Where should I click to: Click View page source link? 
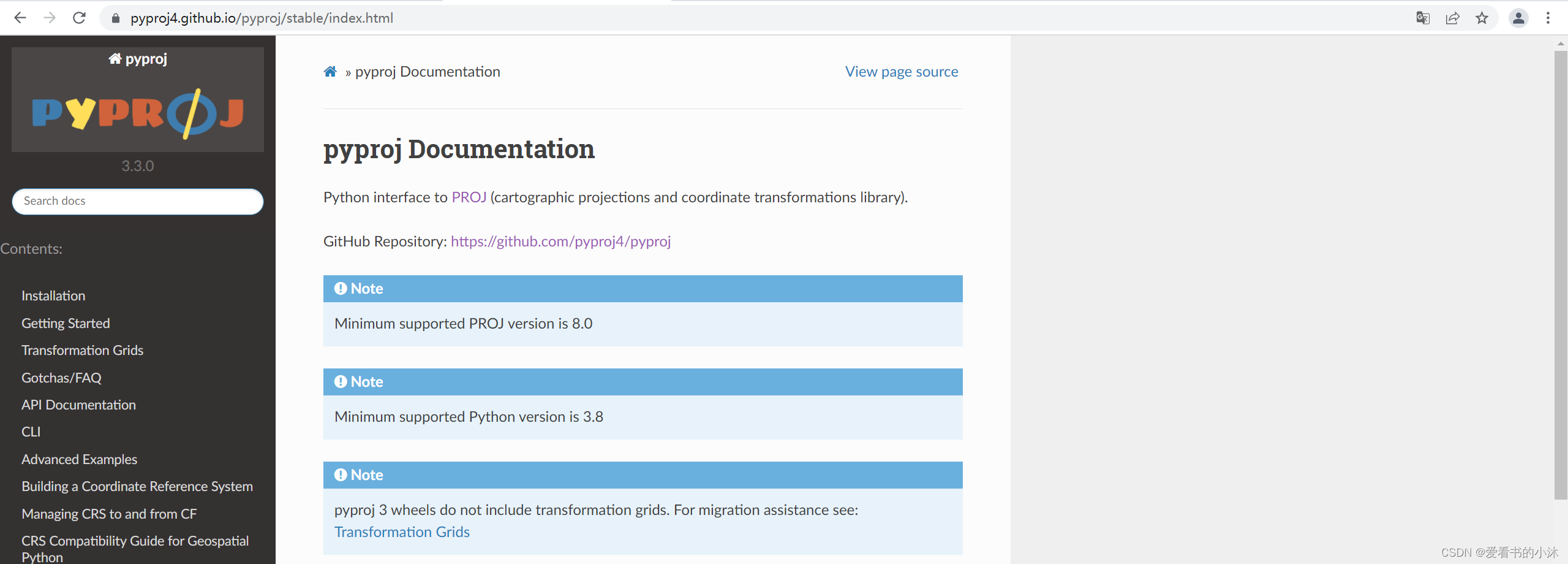click(902, 72)
